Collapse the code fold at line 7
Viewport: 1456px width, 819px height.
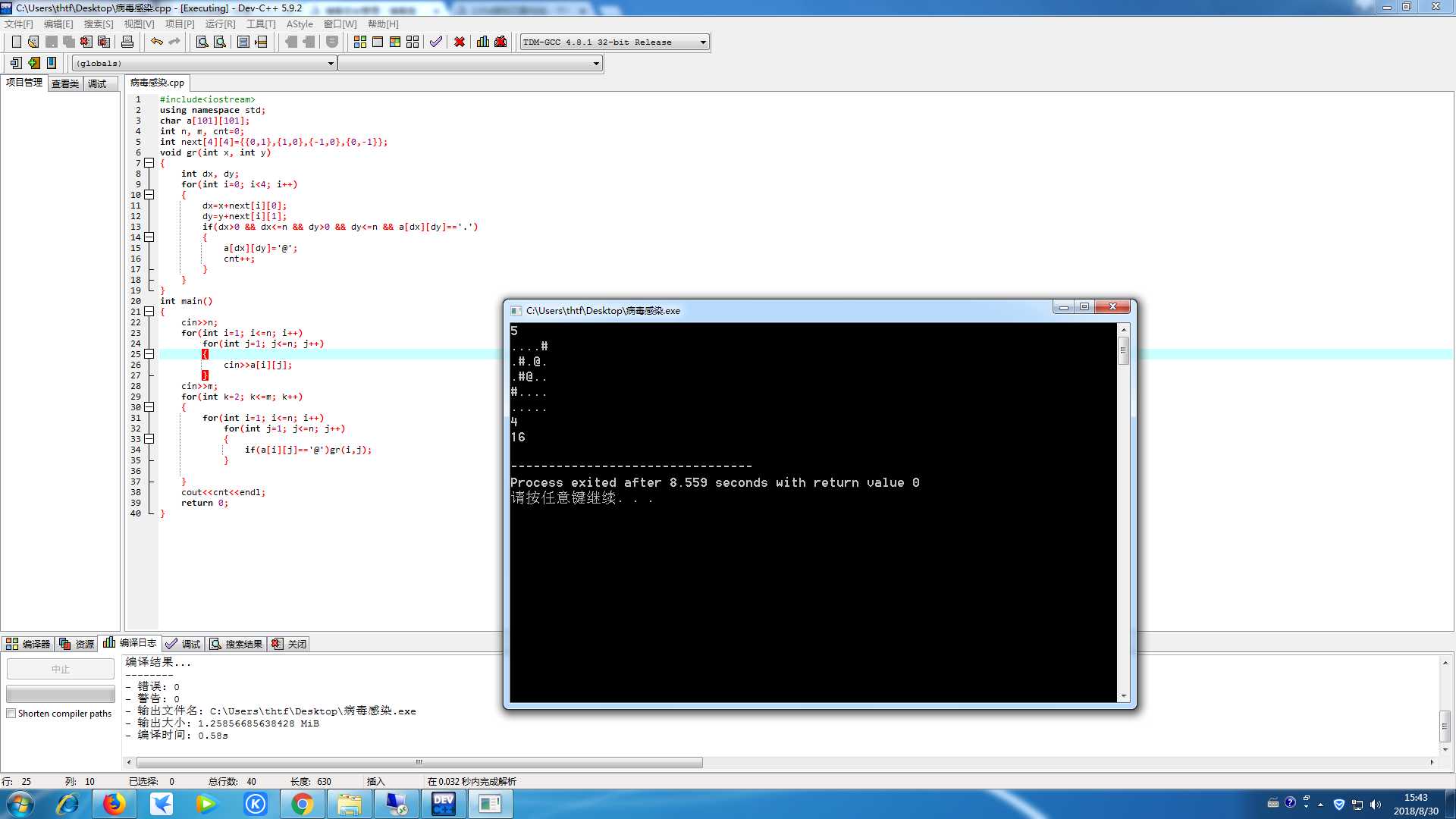click(149, 163)
